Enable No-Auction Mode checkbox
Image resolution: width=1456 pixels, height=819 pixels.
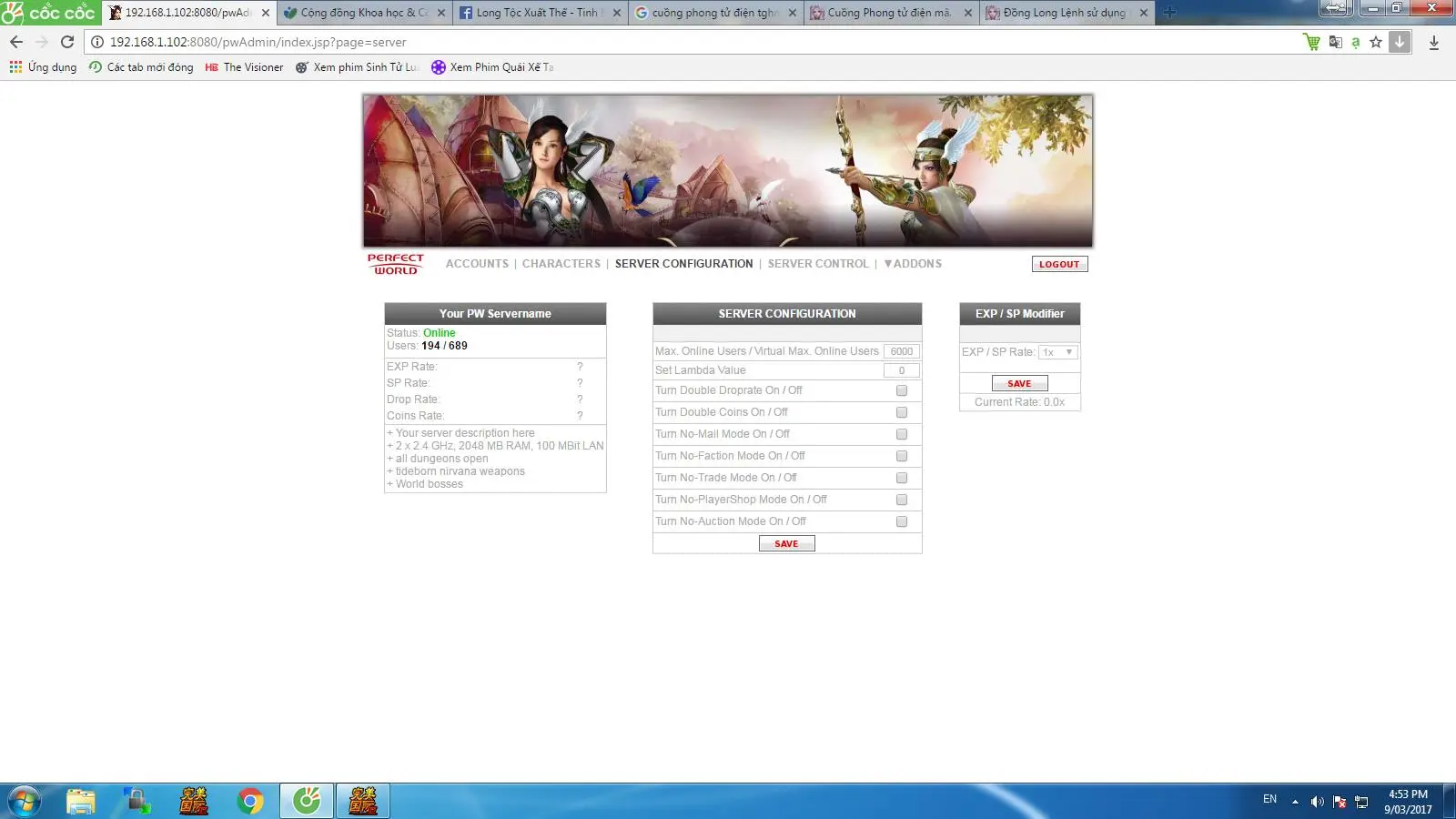(902, 521)
